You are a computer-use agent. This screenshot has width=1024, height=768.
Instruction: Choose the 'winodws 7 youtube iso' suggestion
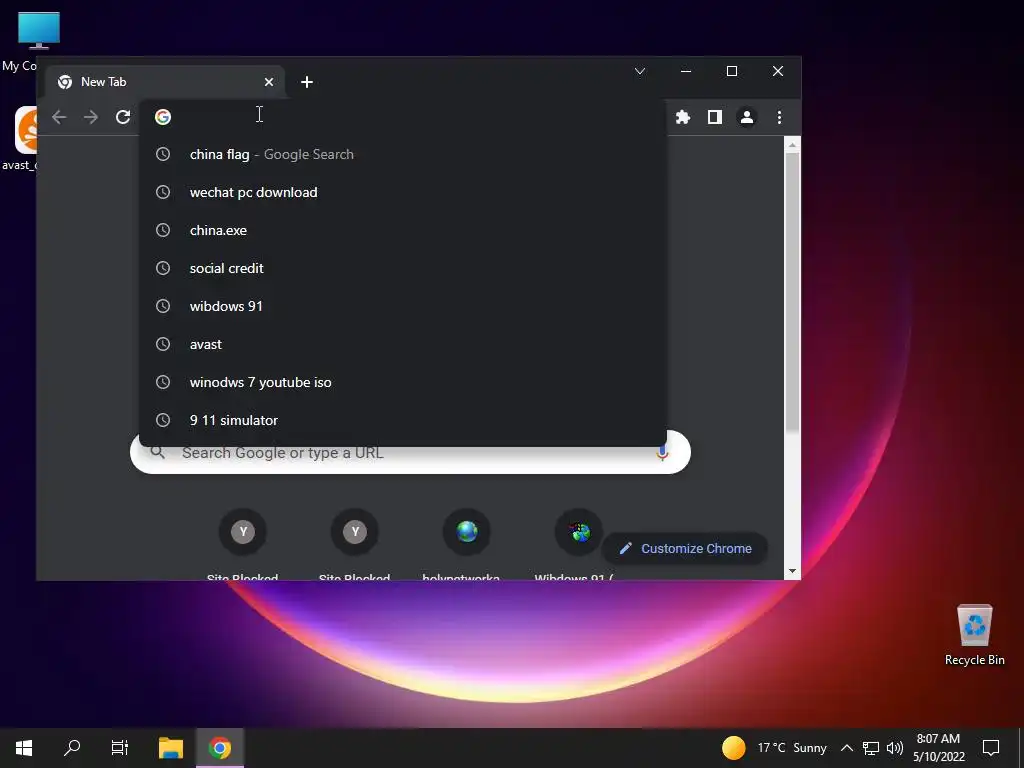pos(403,382)
